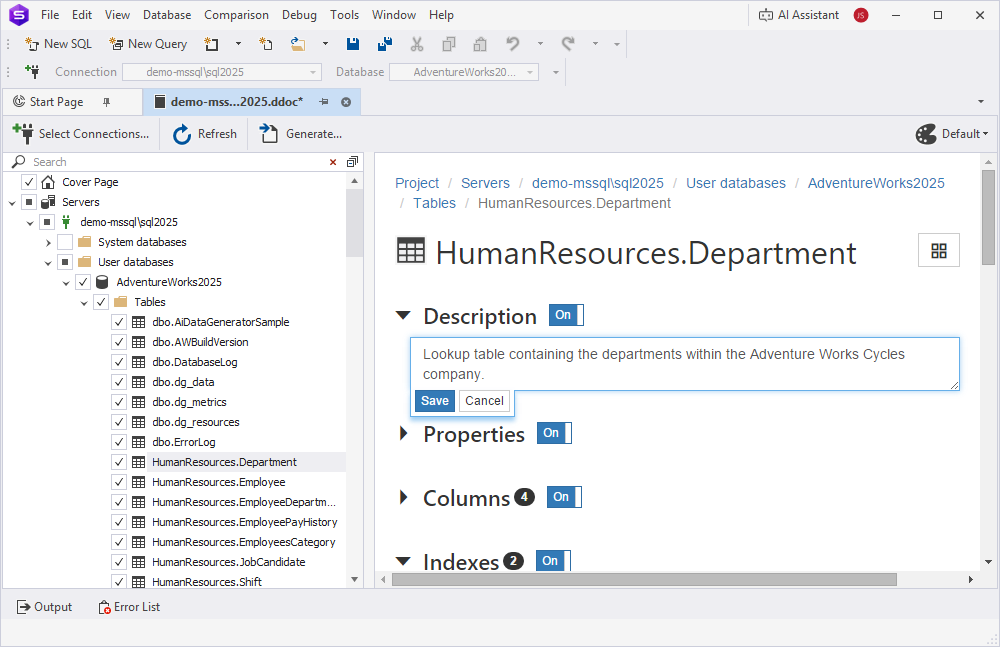1000x647 pixels.
Task: Click the AI Assistant button
Action: point(798,15)
